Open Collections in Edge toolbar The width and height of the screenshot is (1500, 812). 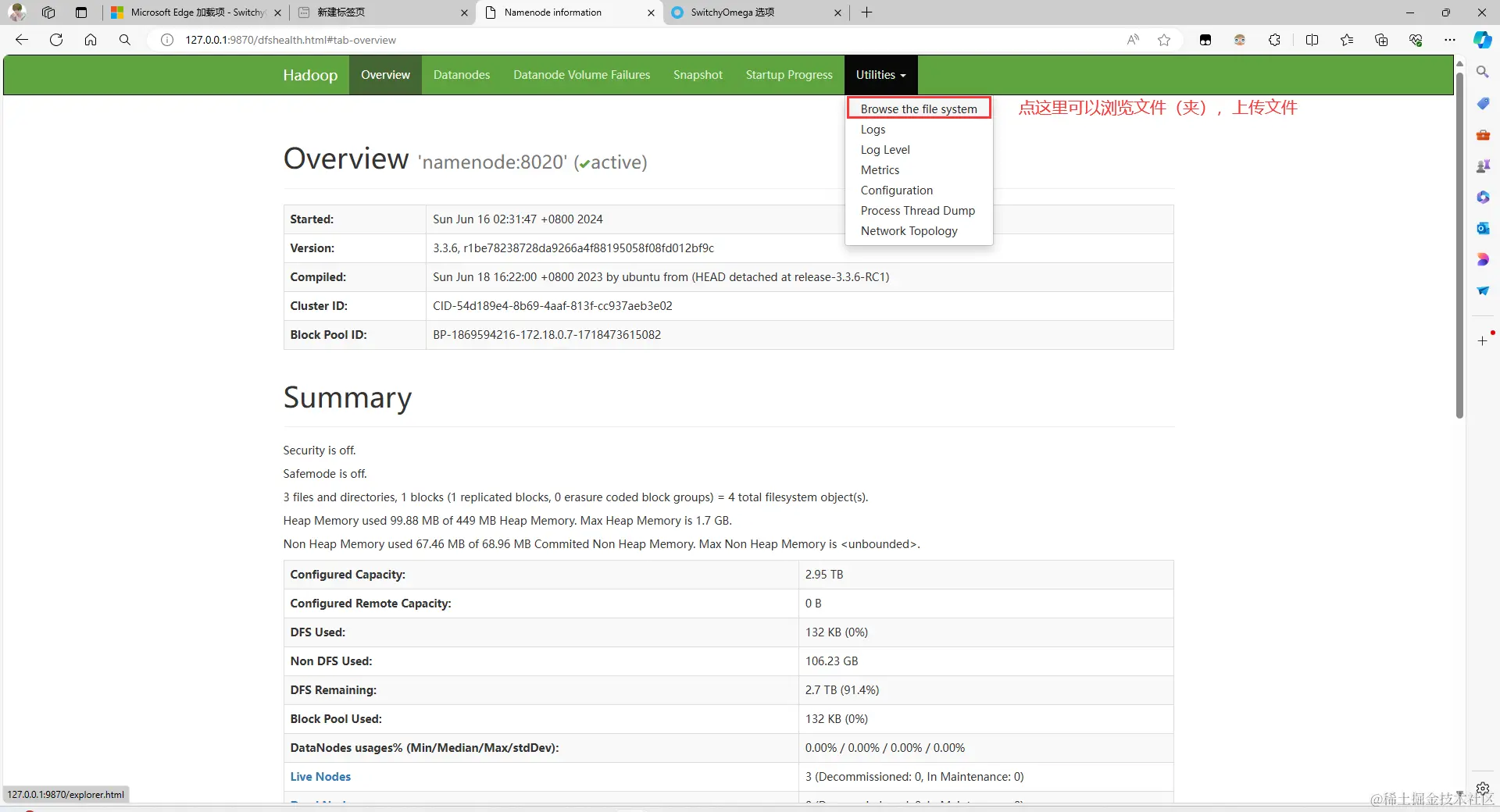1381,40
